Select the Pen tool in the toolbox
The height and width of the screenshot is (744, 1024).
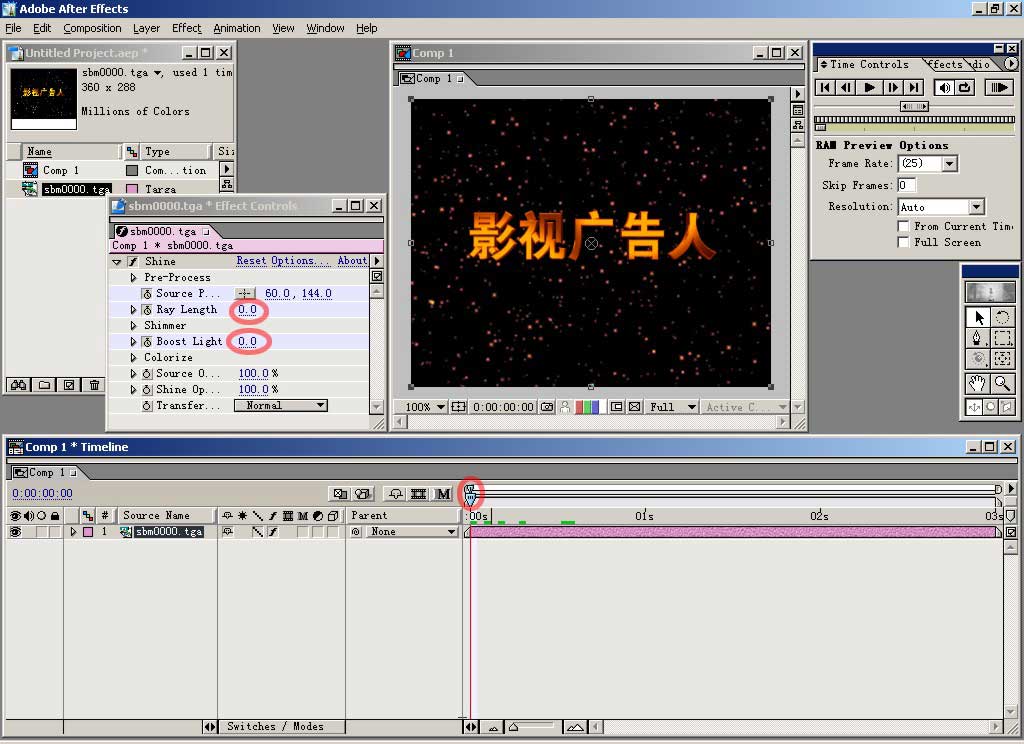pyautogui.click(x=978, y=338)
